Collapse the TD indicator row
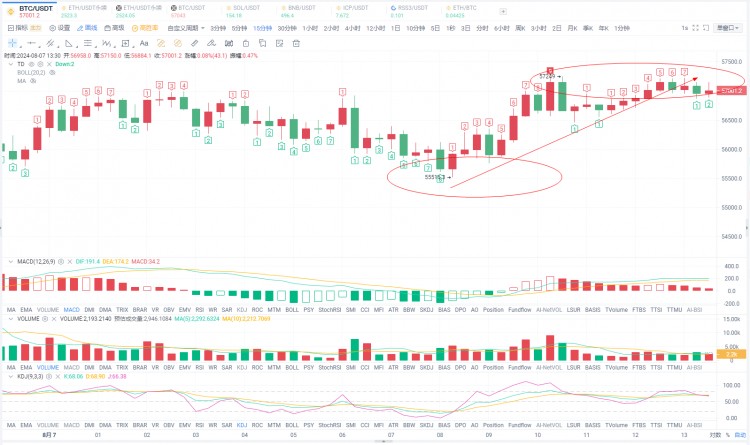 pos(11,64)
